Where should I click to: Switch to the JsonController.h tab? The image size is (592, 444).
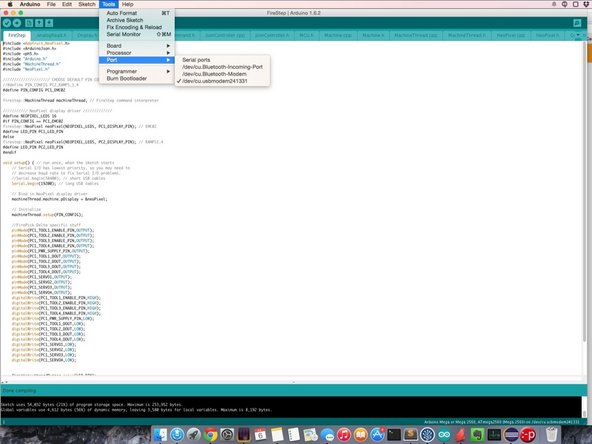(272, 35)
